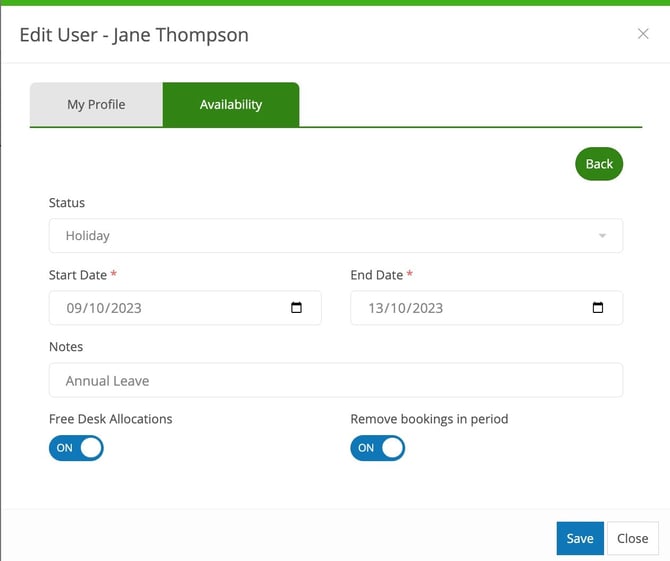Dismiss the dialog with the X icon
670x561 pixels.
pos(643,34)
